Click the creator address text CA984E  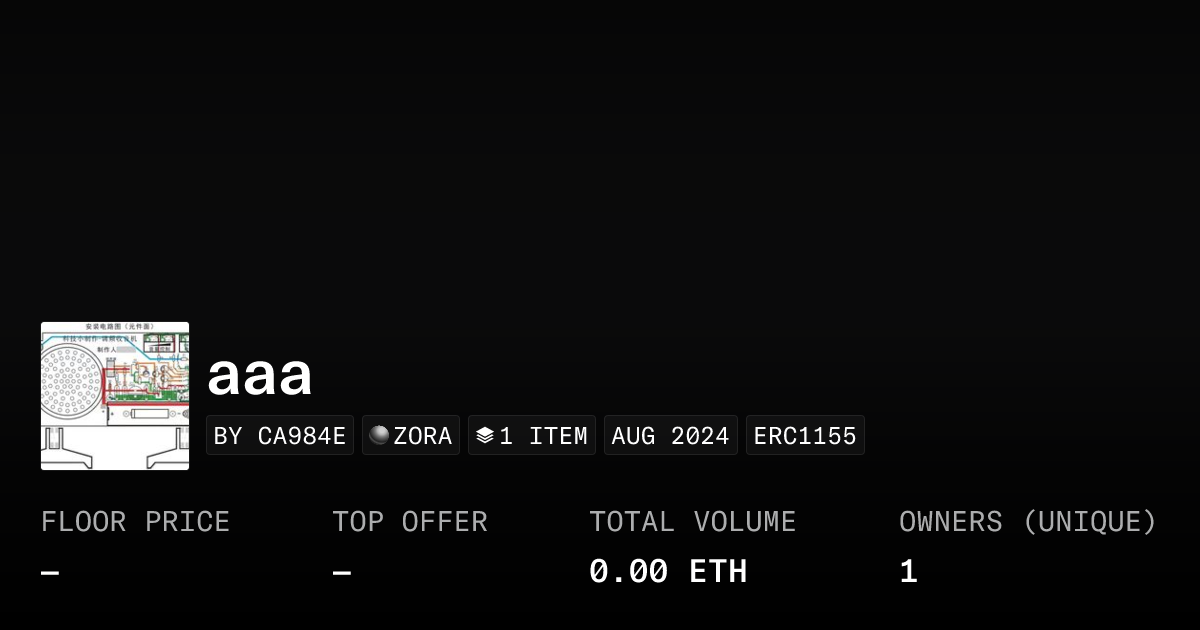pyautogui.click(x=302, y=435)
